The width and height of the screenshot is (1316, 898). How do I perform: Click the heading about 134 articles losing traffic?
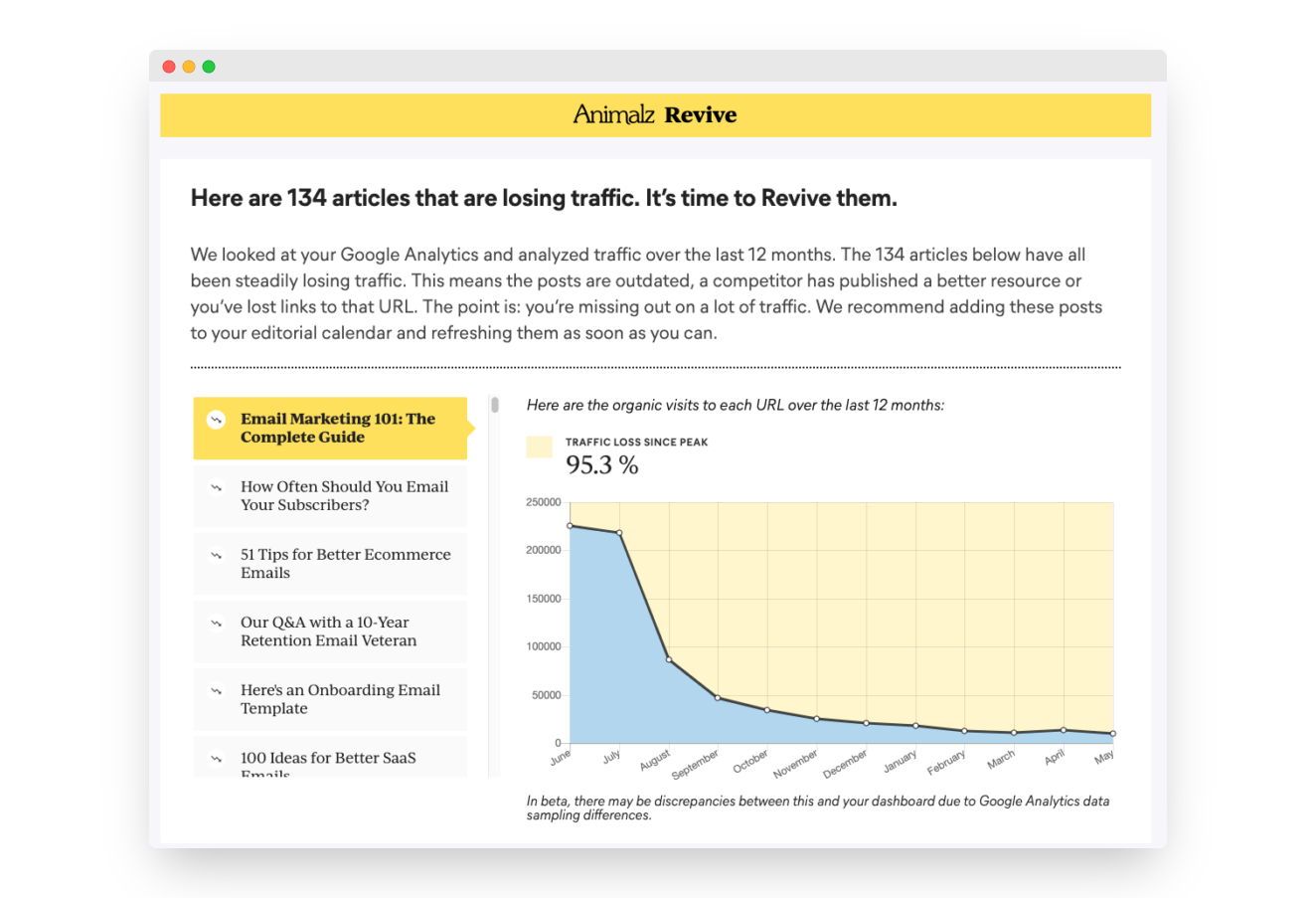coord(544,198)
